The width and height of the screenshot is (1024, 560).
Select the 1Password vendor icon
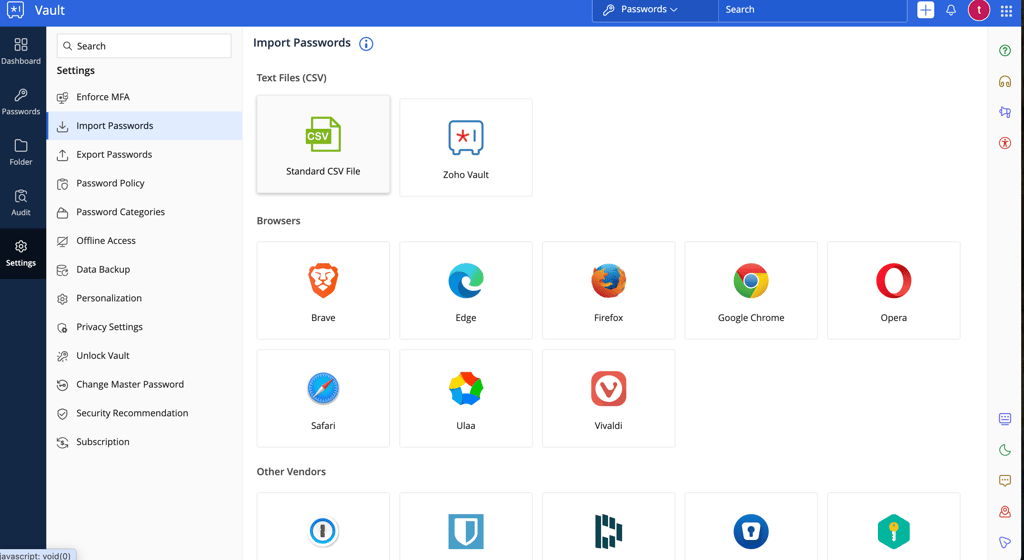pos(323,531)
